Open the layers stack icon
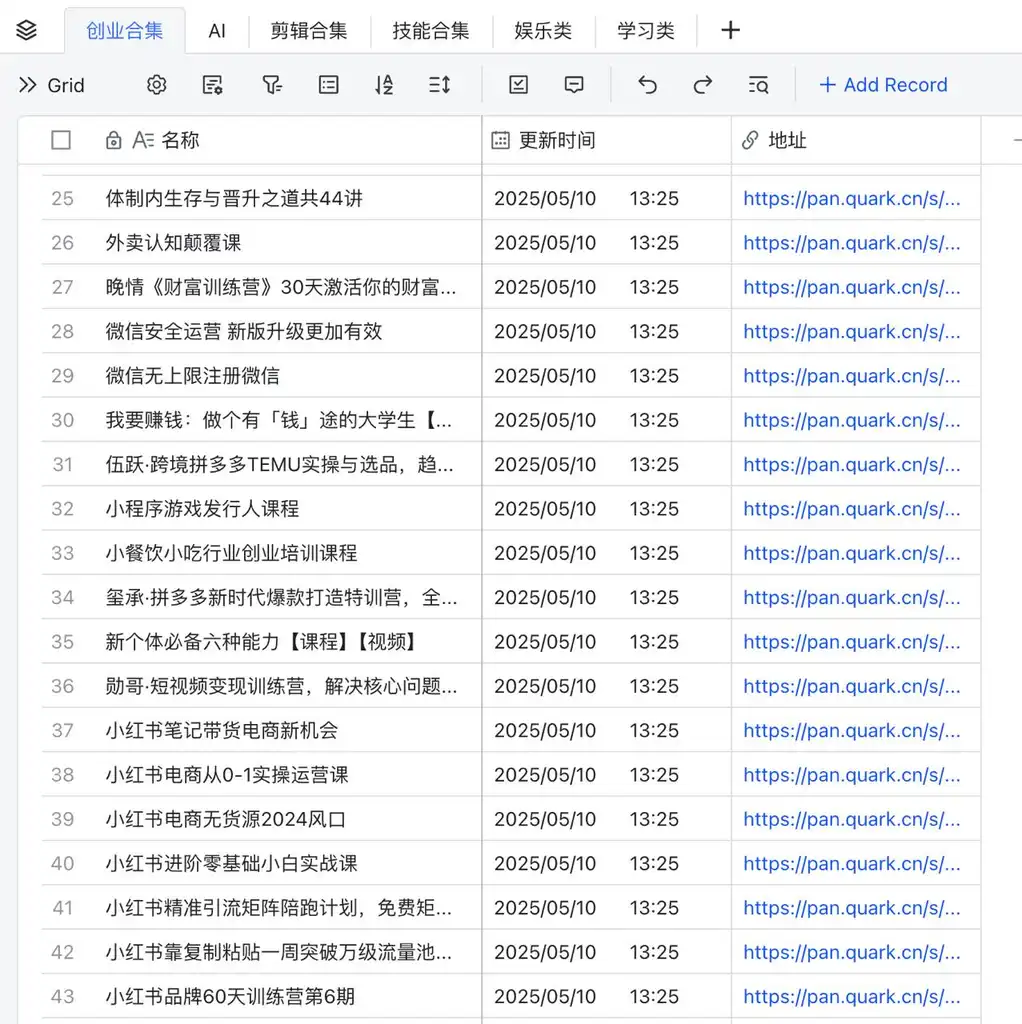Screen dimensions: 1022x1024 [x=26, y=30]
